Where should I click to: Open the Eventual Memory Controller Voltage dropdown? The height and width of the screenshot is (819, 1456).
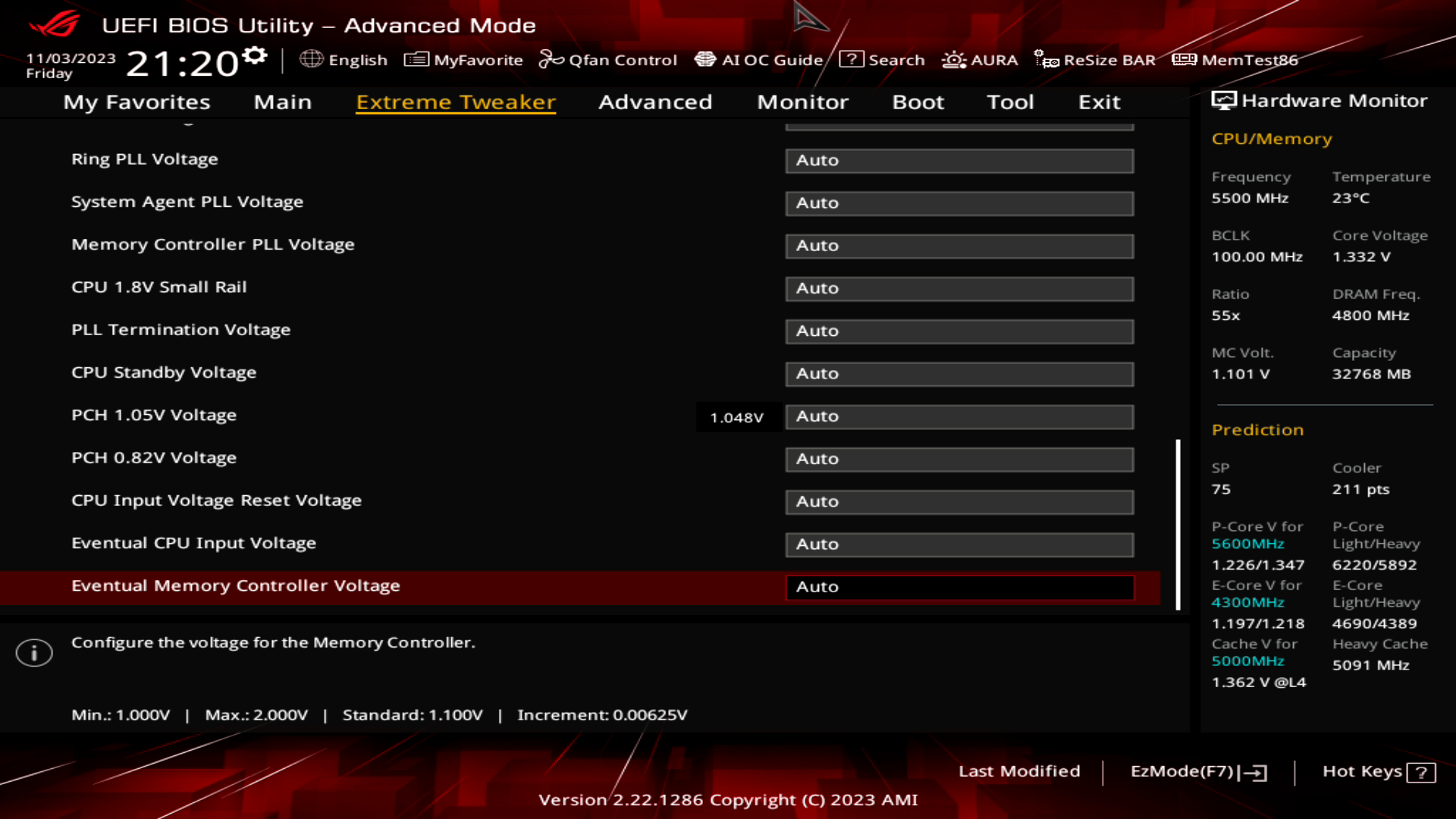pos(959,586)
